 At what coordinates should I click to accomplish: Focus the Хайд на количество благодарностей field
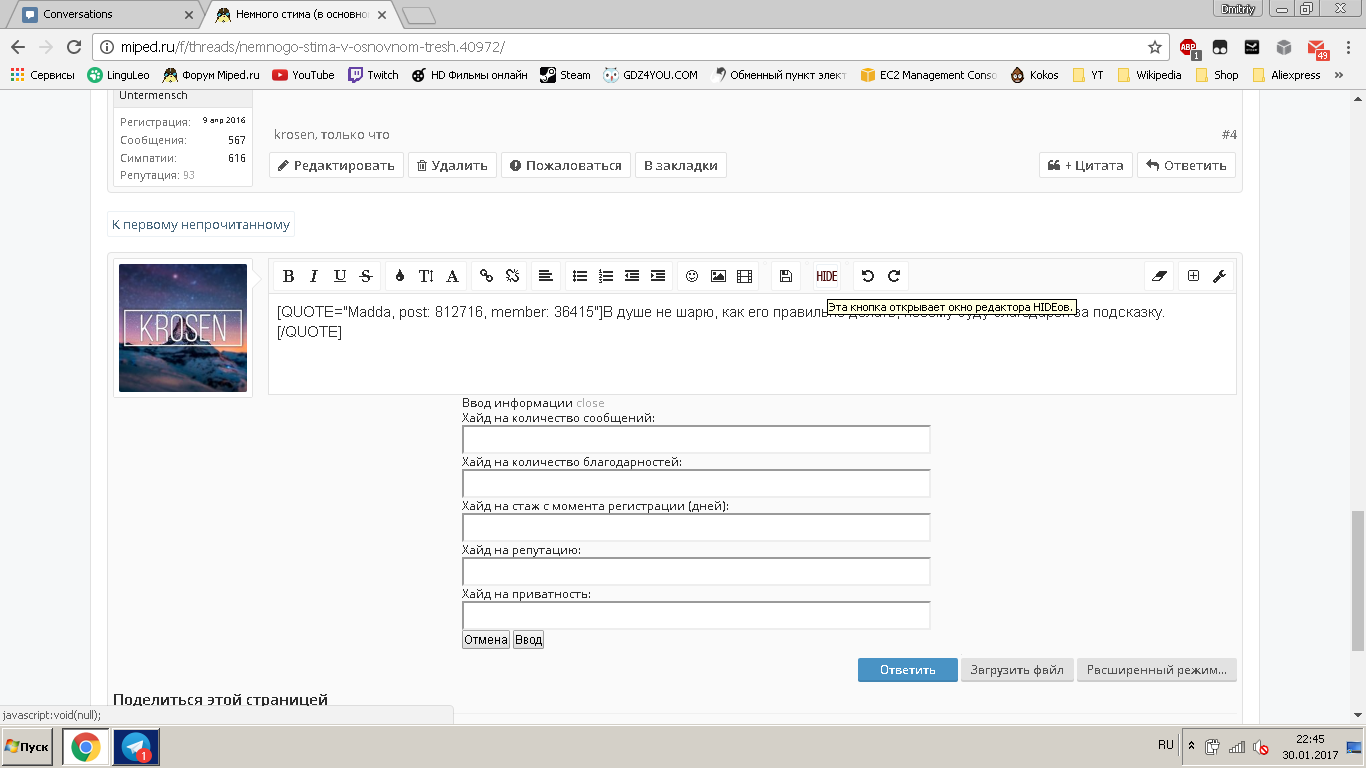click(x=696, y=484)
